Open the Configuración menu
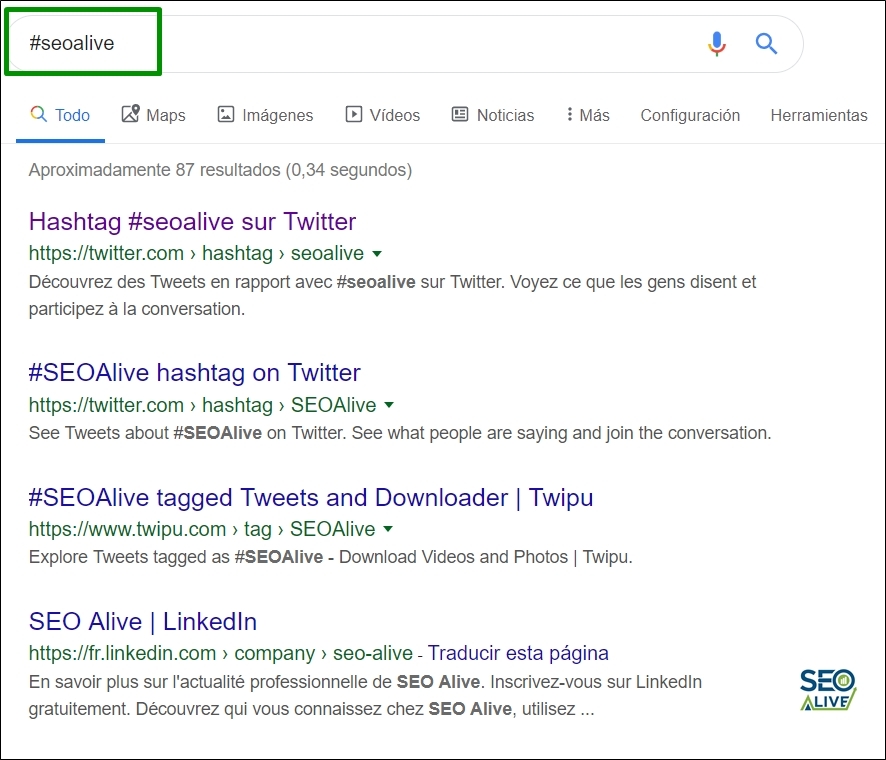 pos(690,116)
